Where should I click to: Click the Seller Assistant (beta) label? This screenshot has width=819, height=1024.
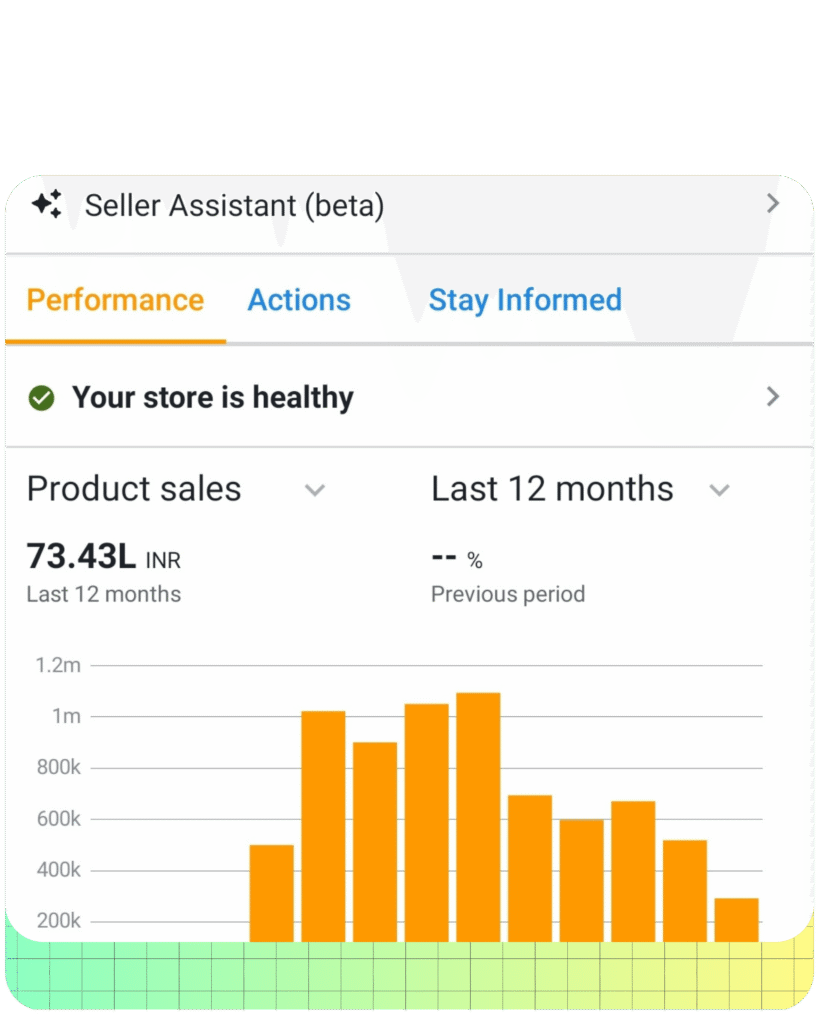coord(234,206)
